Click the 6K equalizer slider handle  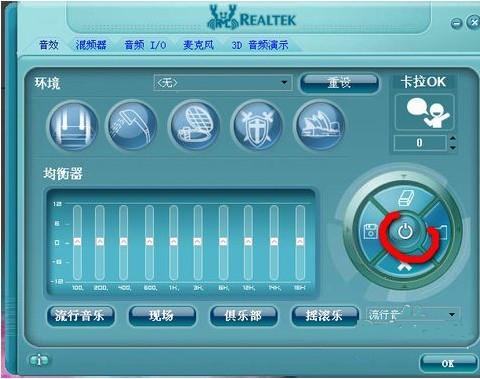[223, 241]
